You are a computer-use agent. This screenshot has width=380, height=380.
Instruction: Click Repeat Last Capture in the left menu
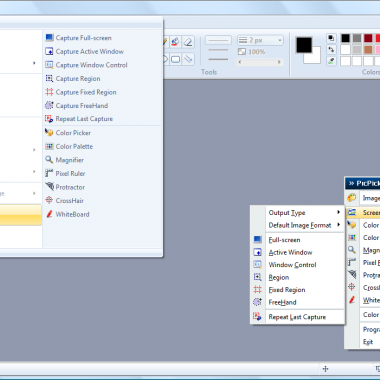(102, 119)
